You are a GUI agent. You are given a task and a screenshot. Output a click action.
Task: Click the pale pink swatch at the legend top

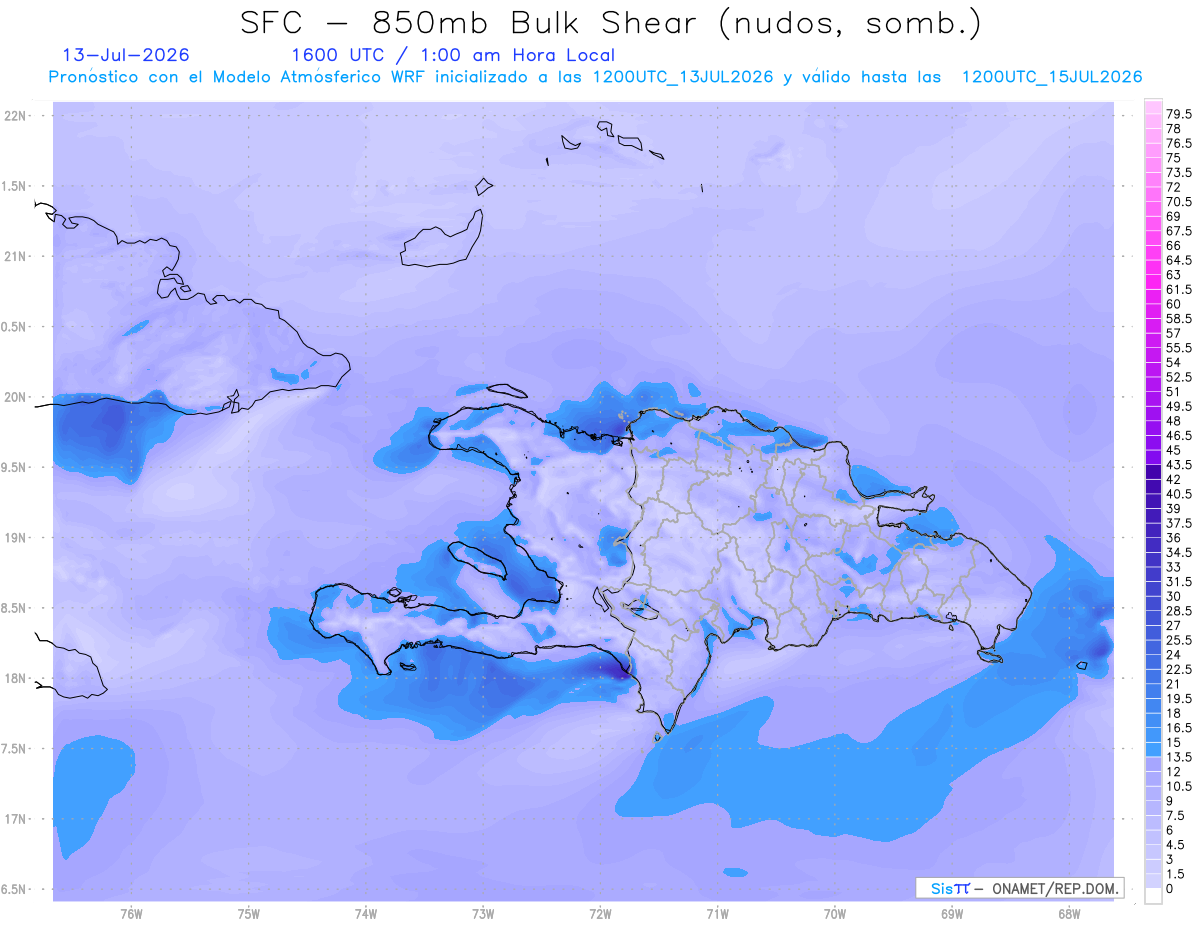[x=1153, y=107]
